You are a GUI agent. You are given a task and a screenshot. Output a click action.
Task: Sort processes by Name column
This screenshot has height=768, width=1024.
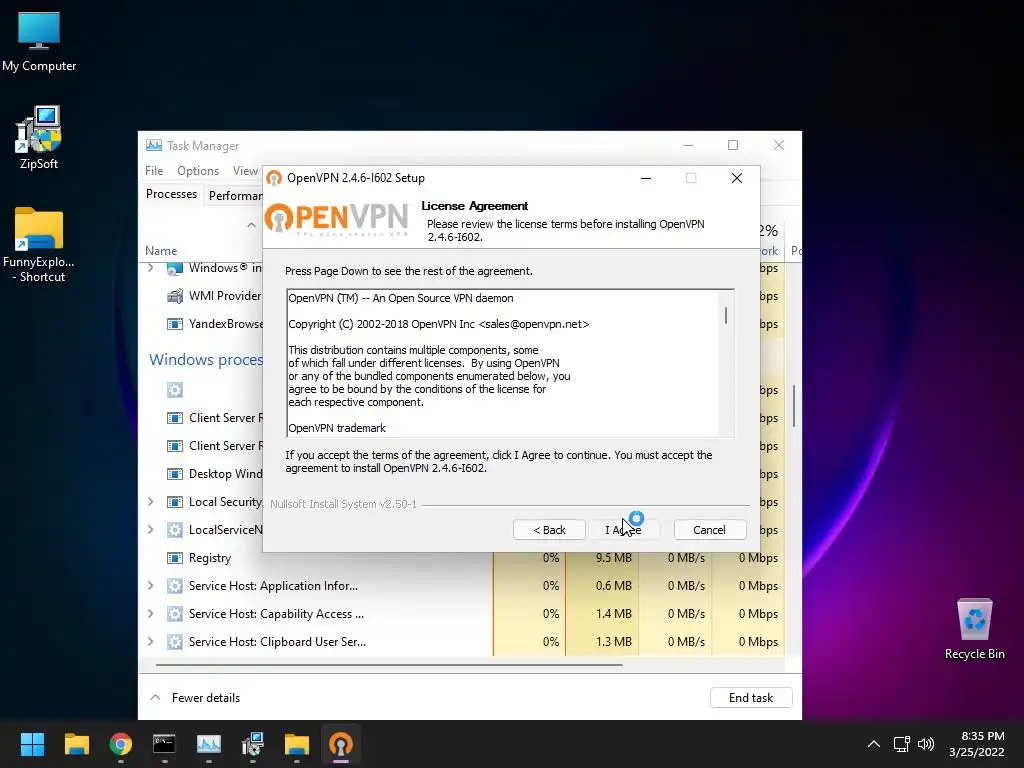point(161,251)
